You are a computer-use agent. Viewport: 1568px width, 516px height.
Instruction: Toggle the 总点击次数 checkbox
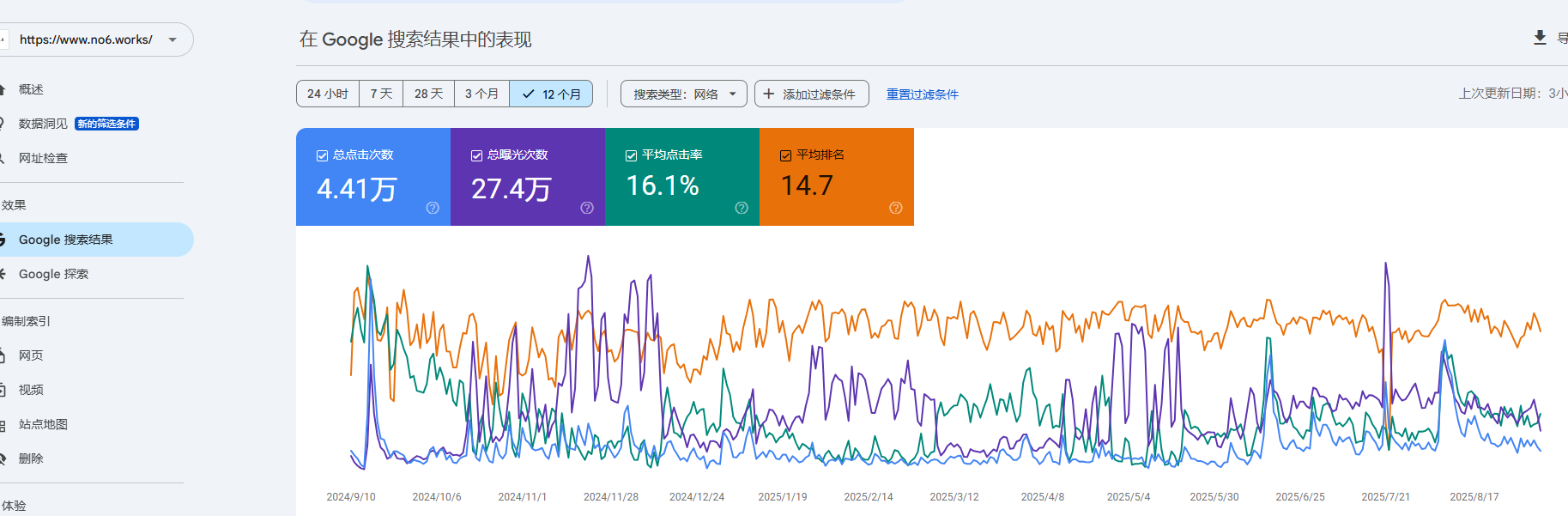(323, 155)
